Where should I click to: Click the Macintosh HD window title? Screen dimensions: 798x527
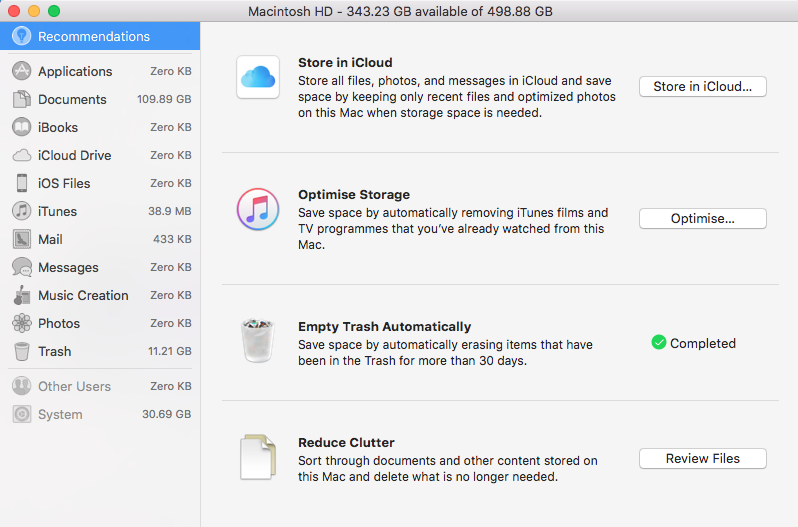pos(400,11)
